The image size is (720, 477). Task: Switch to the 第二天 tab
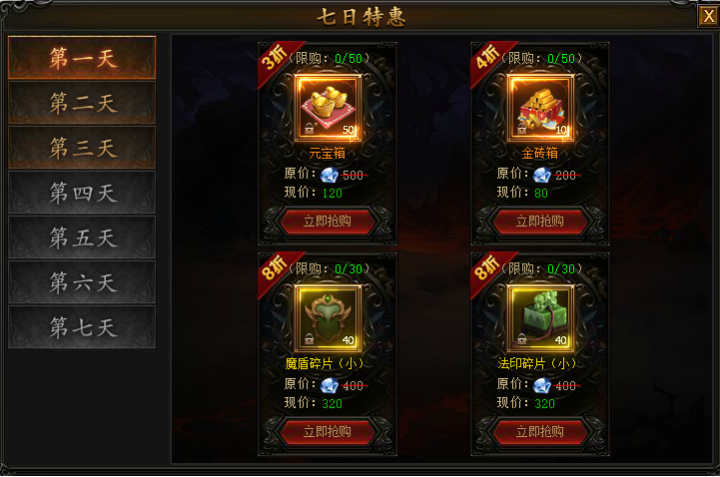[82, 103]
